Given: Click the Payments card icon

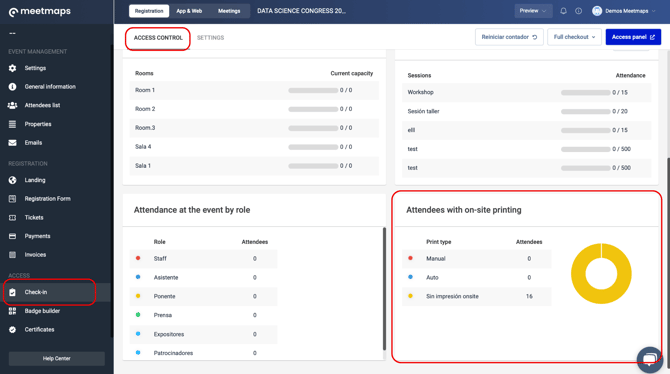Looking at the screenshot, I should [12, 236].
